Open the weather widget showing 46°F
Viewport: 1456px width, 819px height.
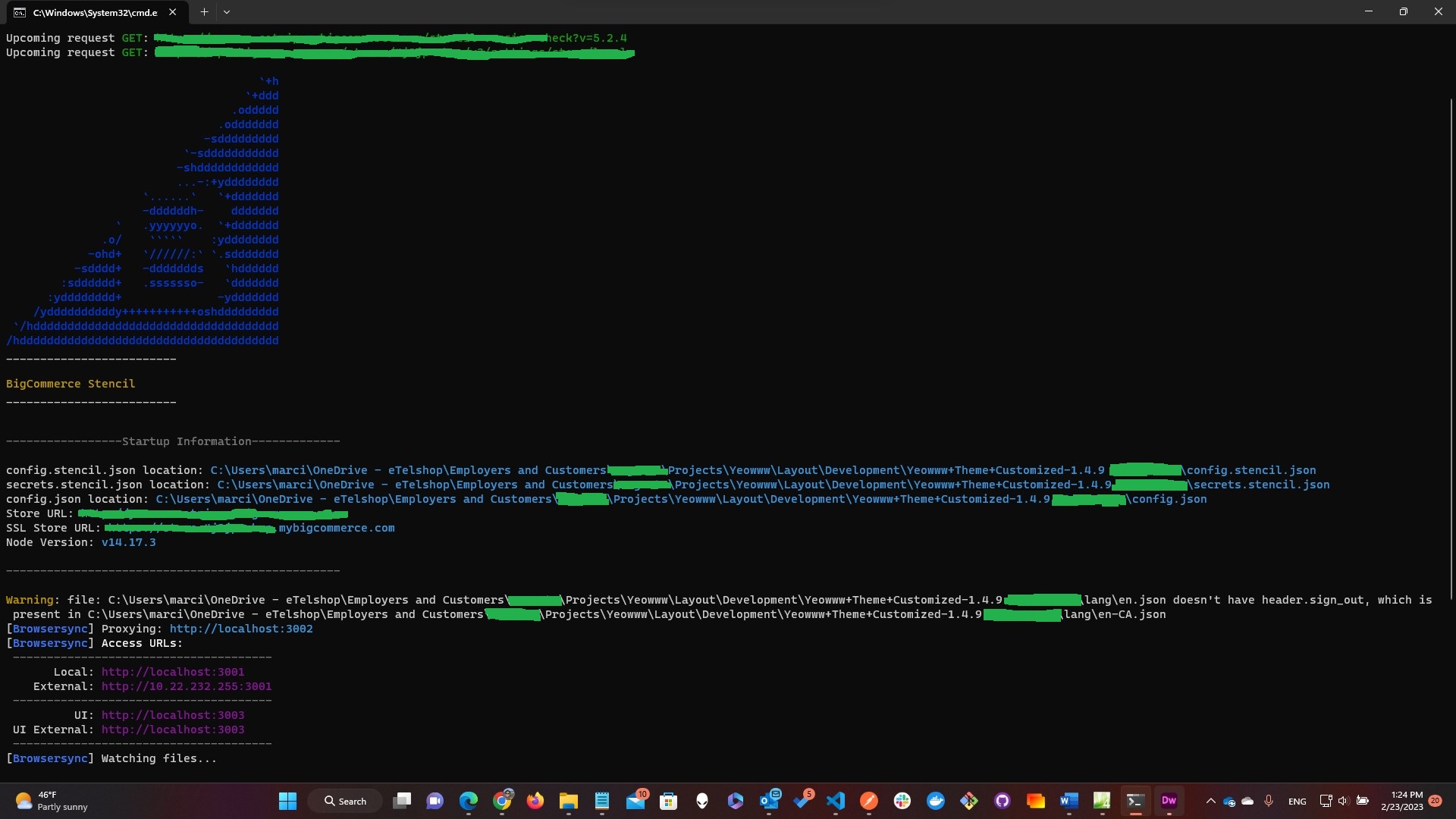coord(52,801)
